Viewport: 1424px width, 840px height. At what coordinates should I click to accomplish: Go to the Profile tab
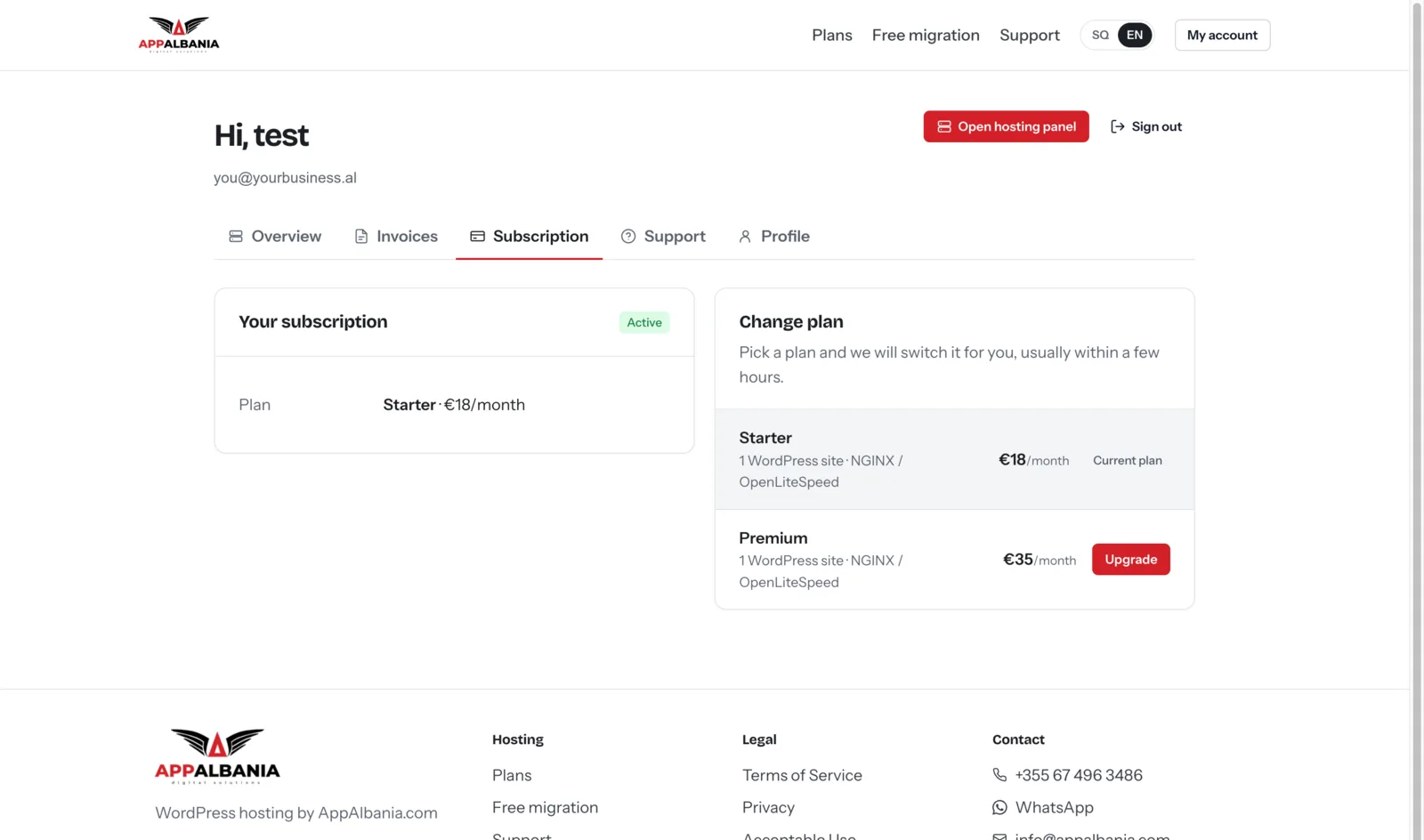[x=774, y=237]
